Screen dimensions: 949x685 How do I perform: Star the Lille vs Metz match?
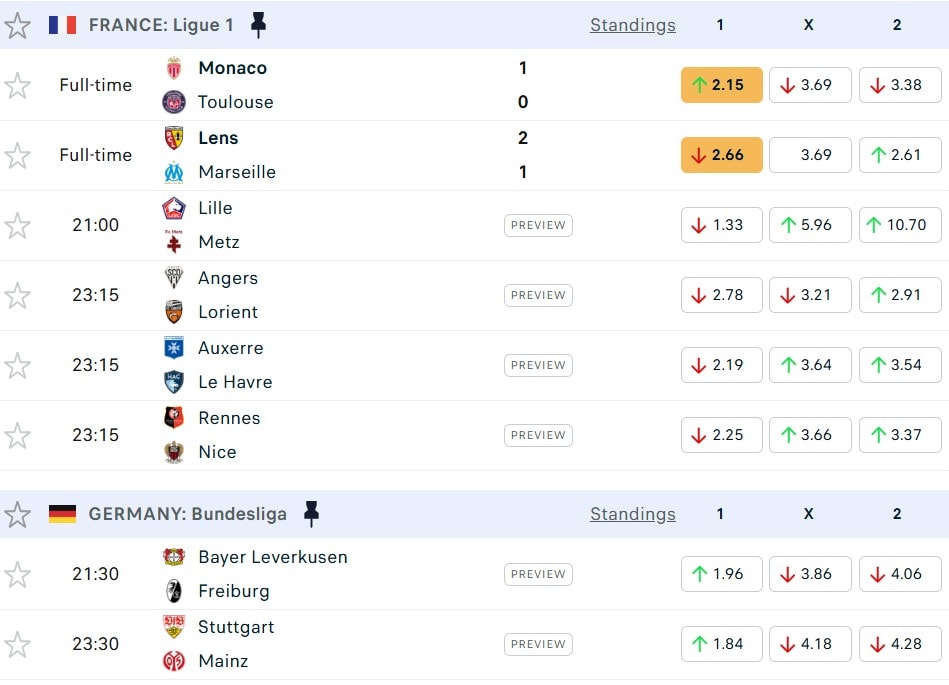[x=18, y=226]
